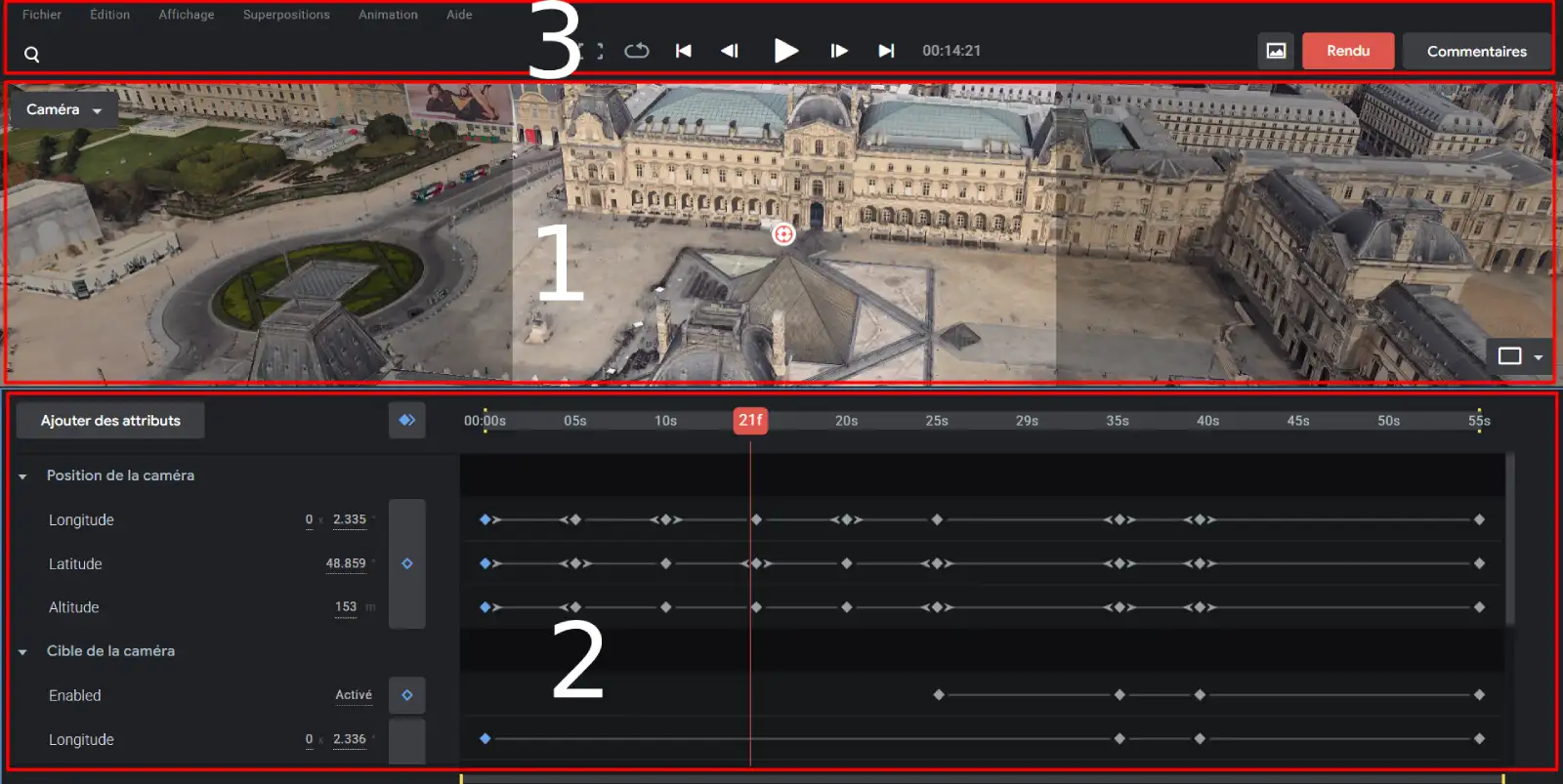Click the 20s mark on timeline ruler

[846, 421]
